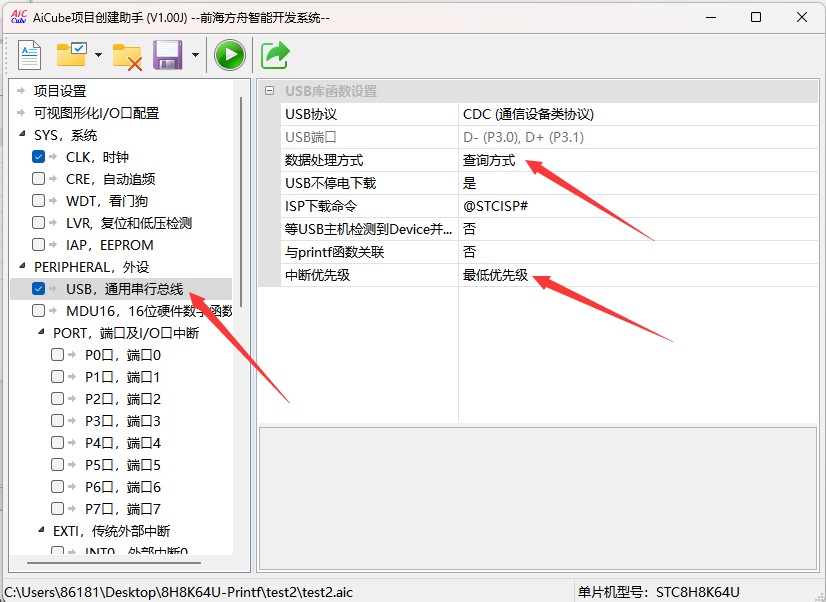Enable the P2口，端口2 checkbox
The width and height of the screenshot is (826, 602).
point(57,399)
